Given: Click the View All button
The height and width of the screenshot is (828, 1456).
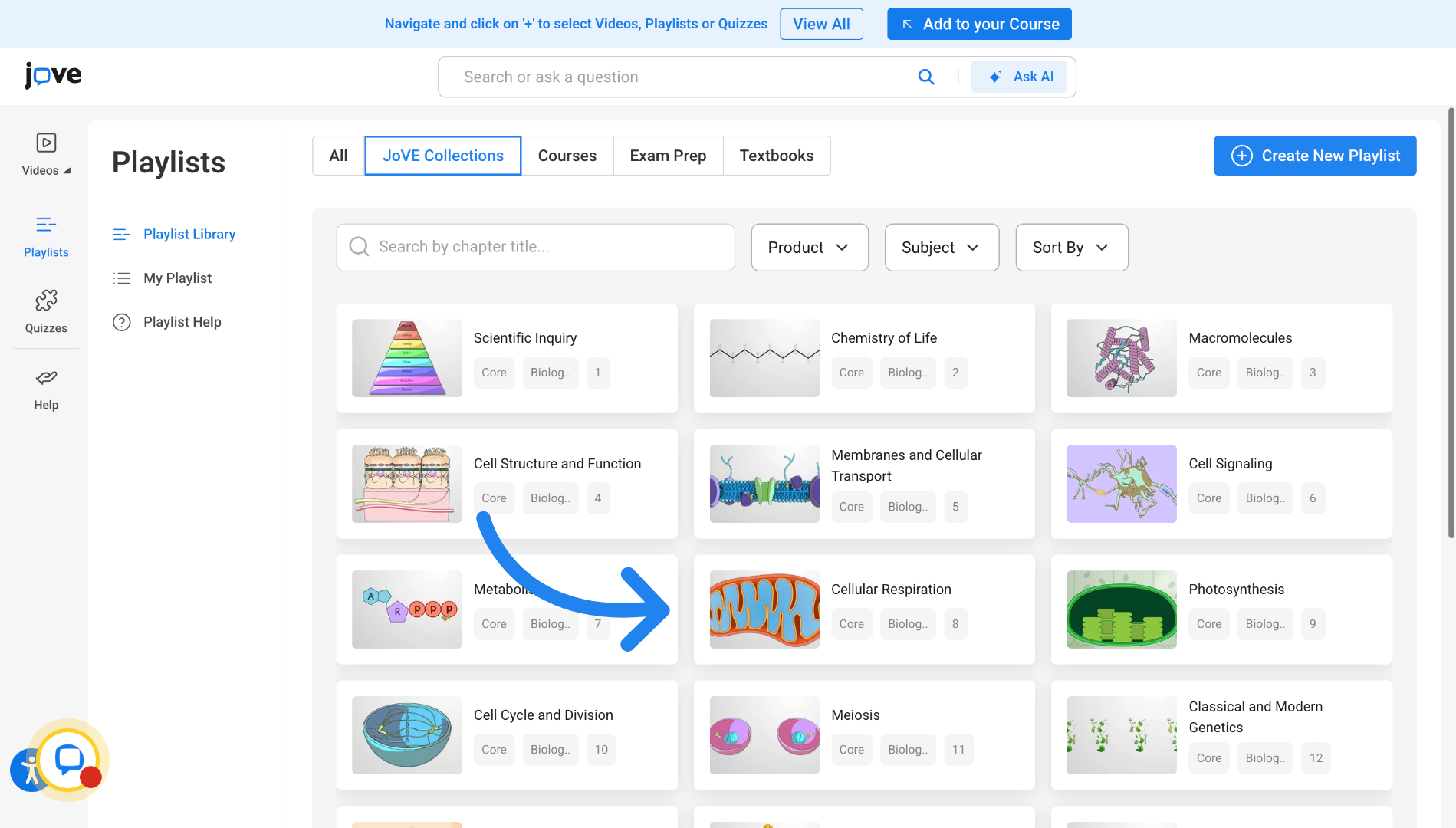Looking at the screenshot, I should 821,24.
